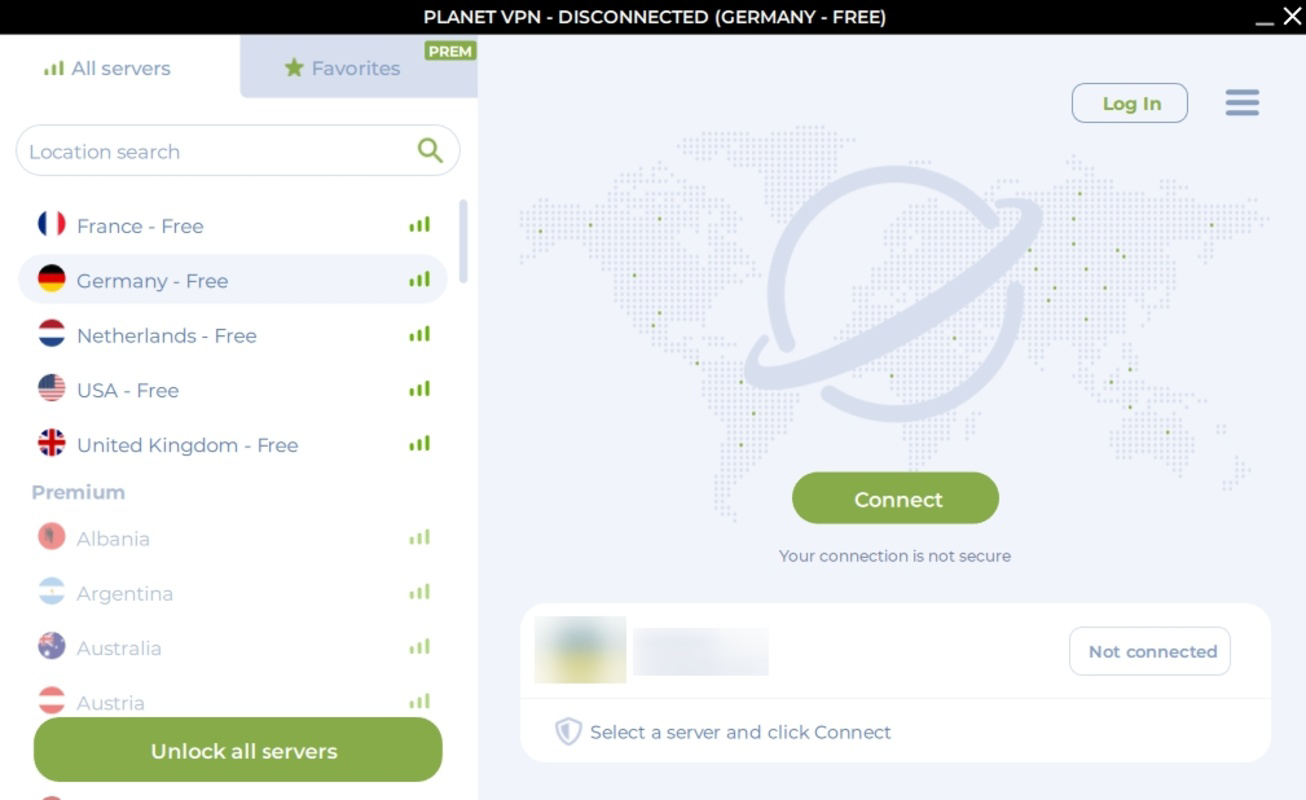The image size is (1306, 800).
Task: Click the USA flag icon
Action: [x=51, y=390]
